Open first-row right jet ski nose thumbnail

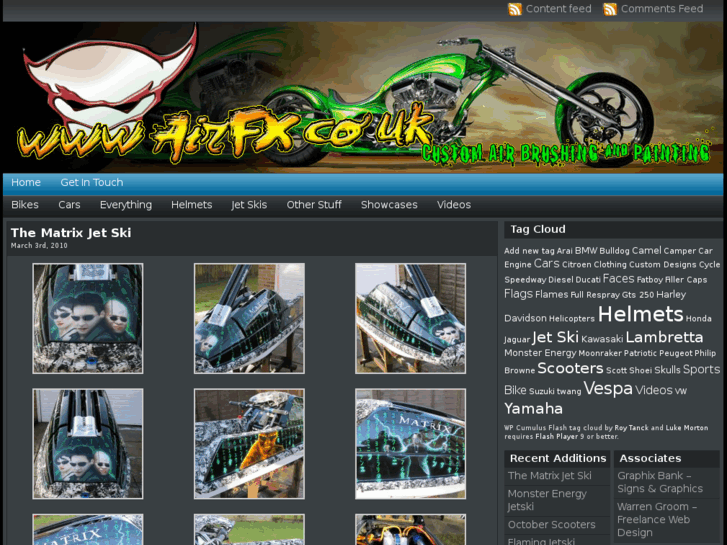410,319
